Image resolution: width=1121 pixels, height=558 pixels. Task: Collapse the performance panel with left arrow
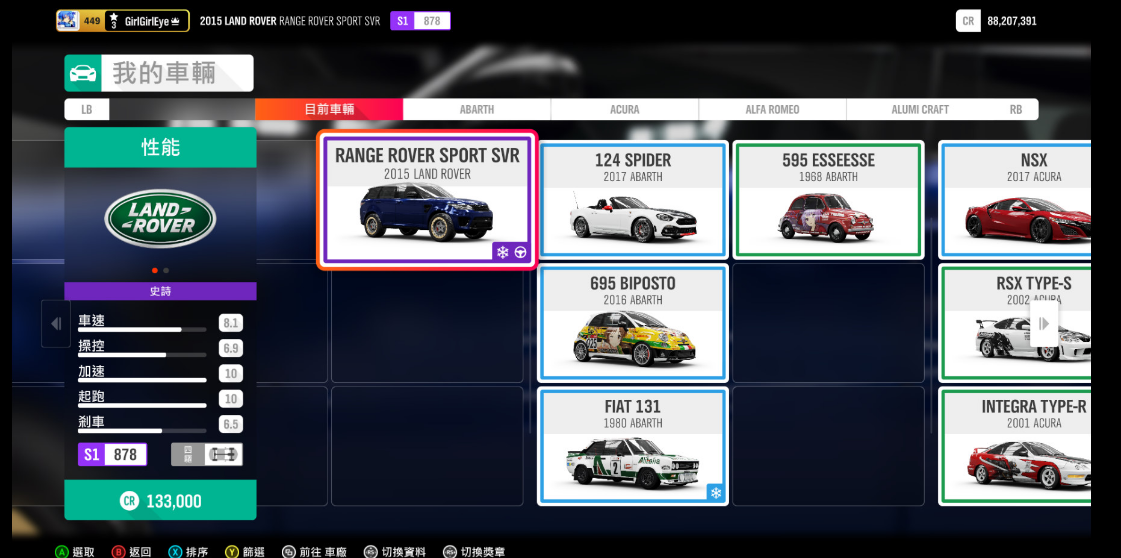point(56,324)
